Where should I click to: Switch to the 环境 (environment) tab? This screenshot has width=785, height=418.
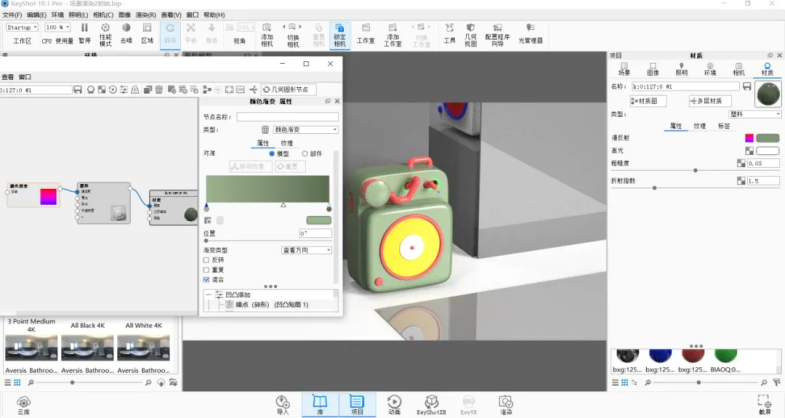pos(710,72)
